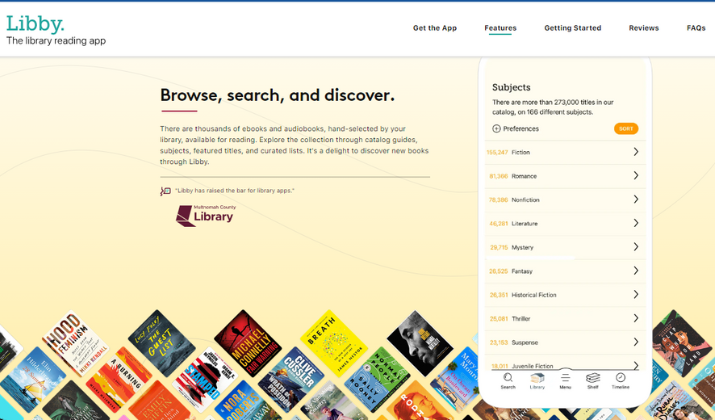Click the orange SORT button

pyautogui.click(x=626, y=129)
